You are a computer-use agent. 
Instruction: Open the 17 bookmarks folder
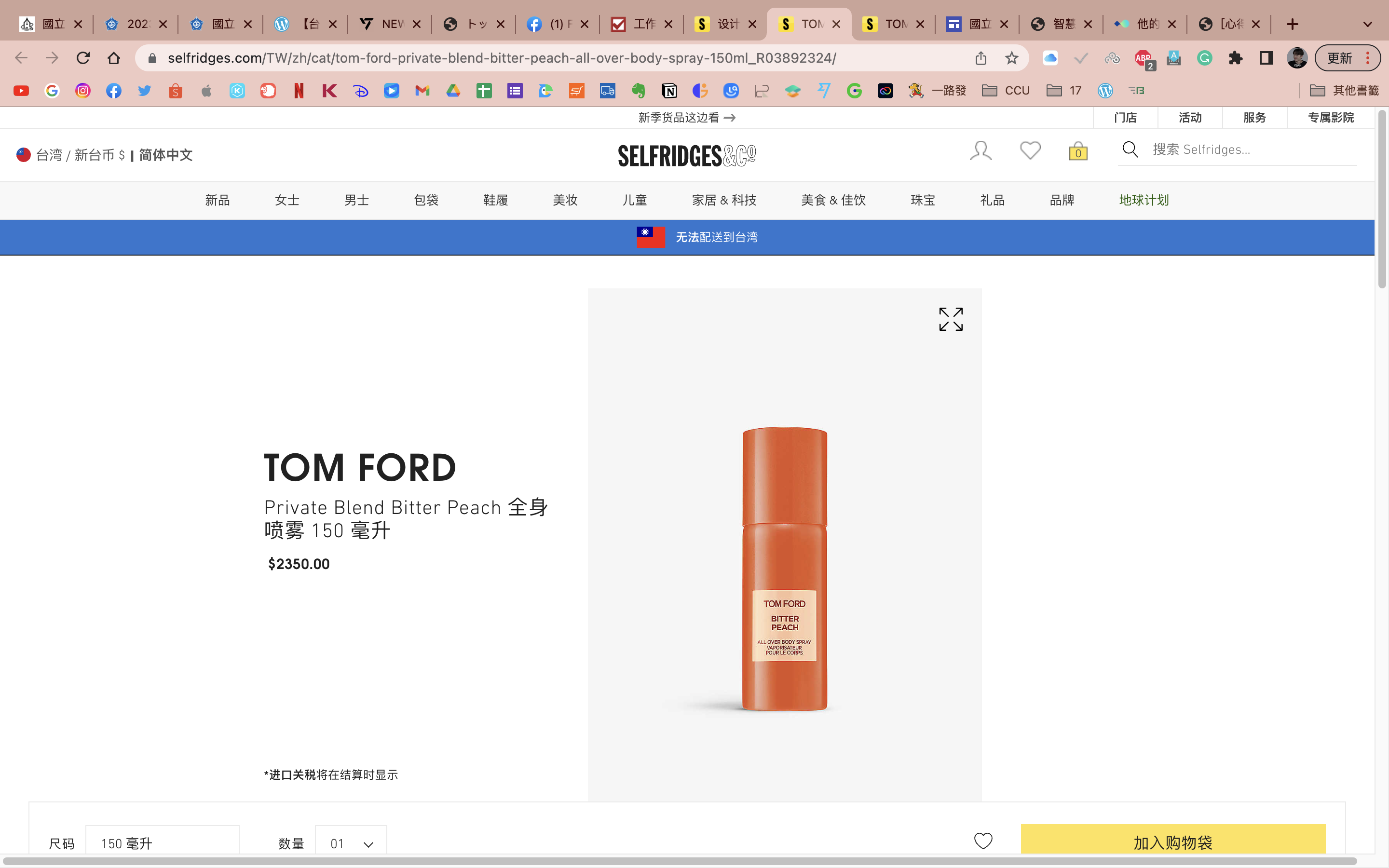point(1064,91)
